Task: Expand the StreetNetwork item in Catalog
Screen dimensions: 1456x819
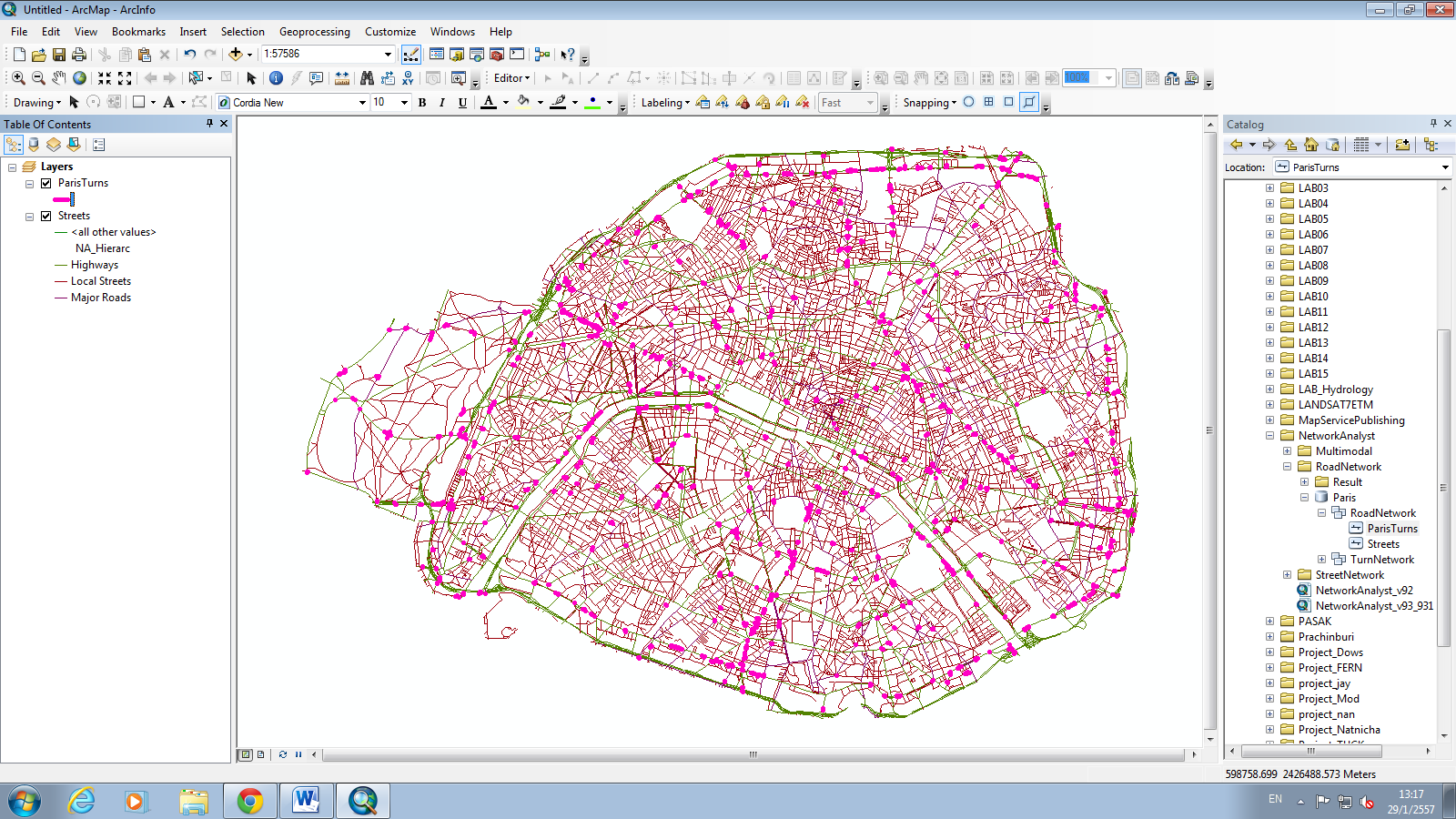Action: coord(1286,574)
